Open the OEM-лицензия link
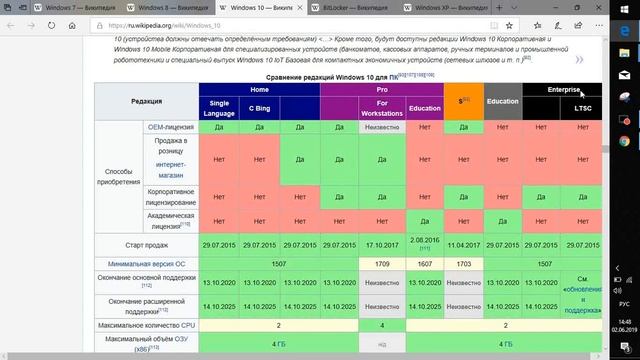 pyautogui.click(x=171, y=127)
